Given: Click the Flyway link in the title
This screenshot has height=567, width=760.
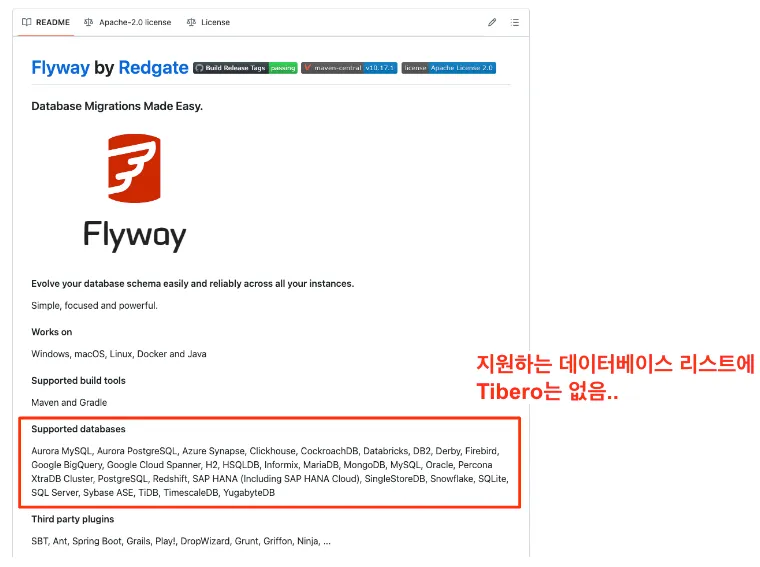Looking at the screenshot, I should coord(60,68).
